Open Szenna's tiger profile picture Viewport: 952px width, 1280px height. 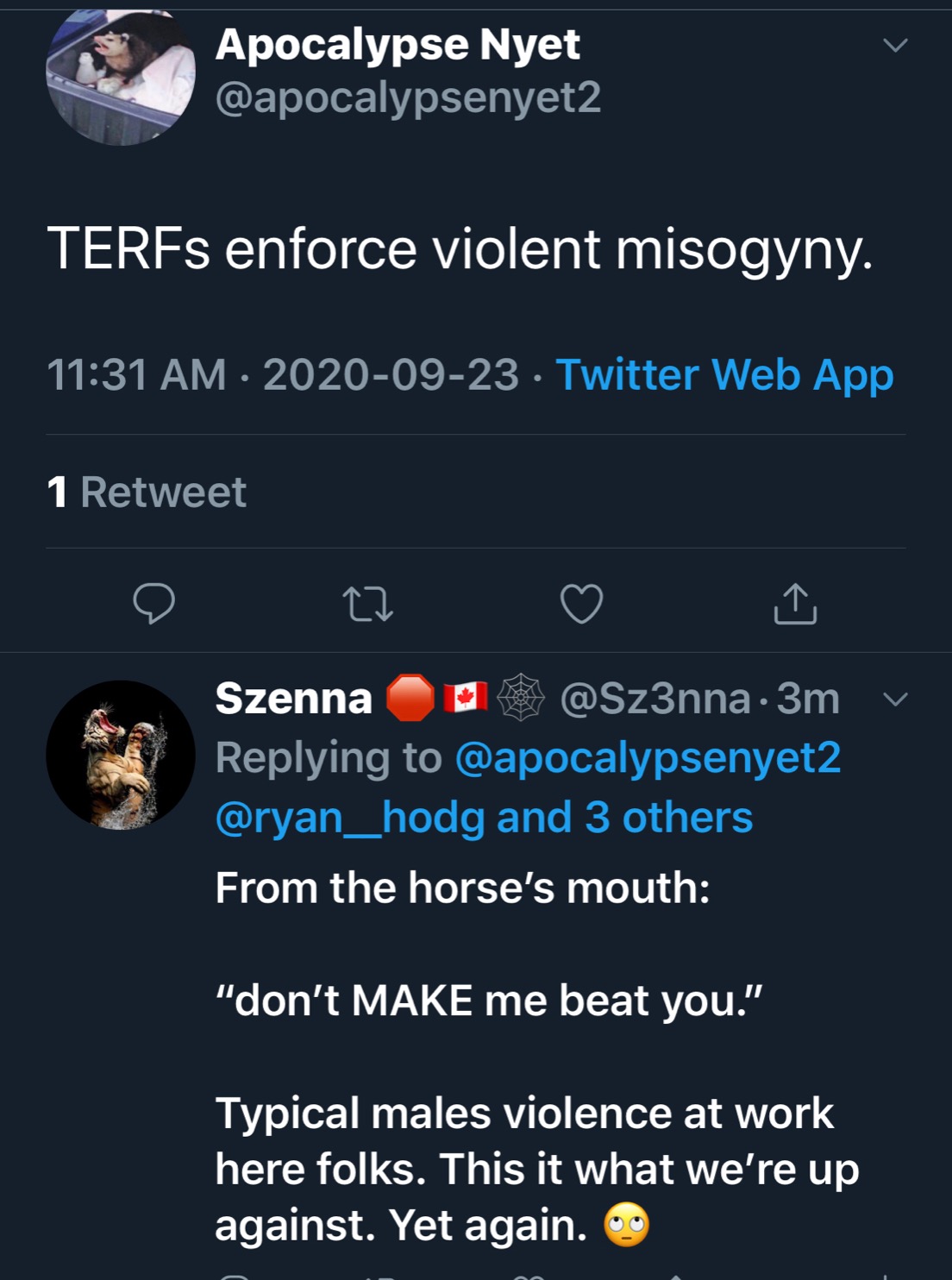pos(121,755)
